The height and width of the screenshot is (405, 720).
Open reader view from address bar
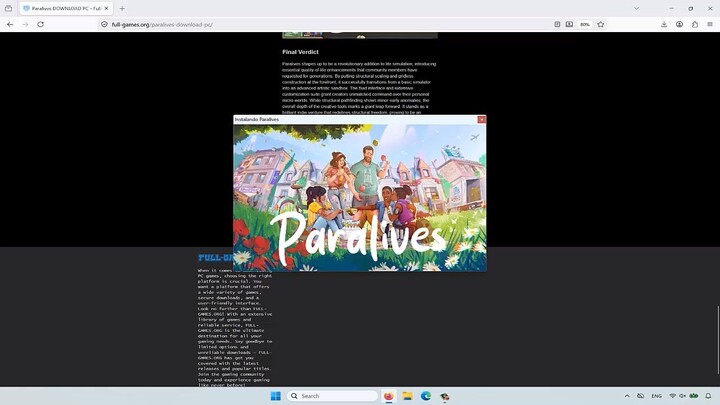tap(557, 24)
